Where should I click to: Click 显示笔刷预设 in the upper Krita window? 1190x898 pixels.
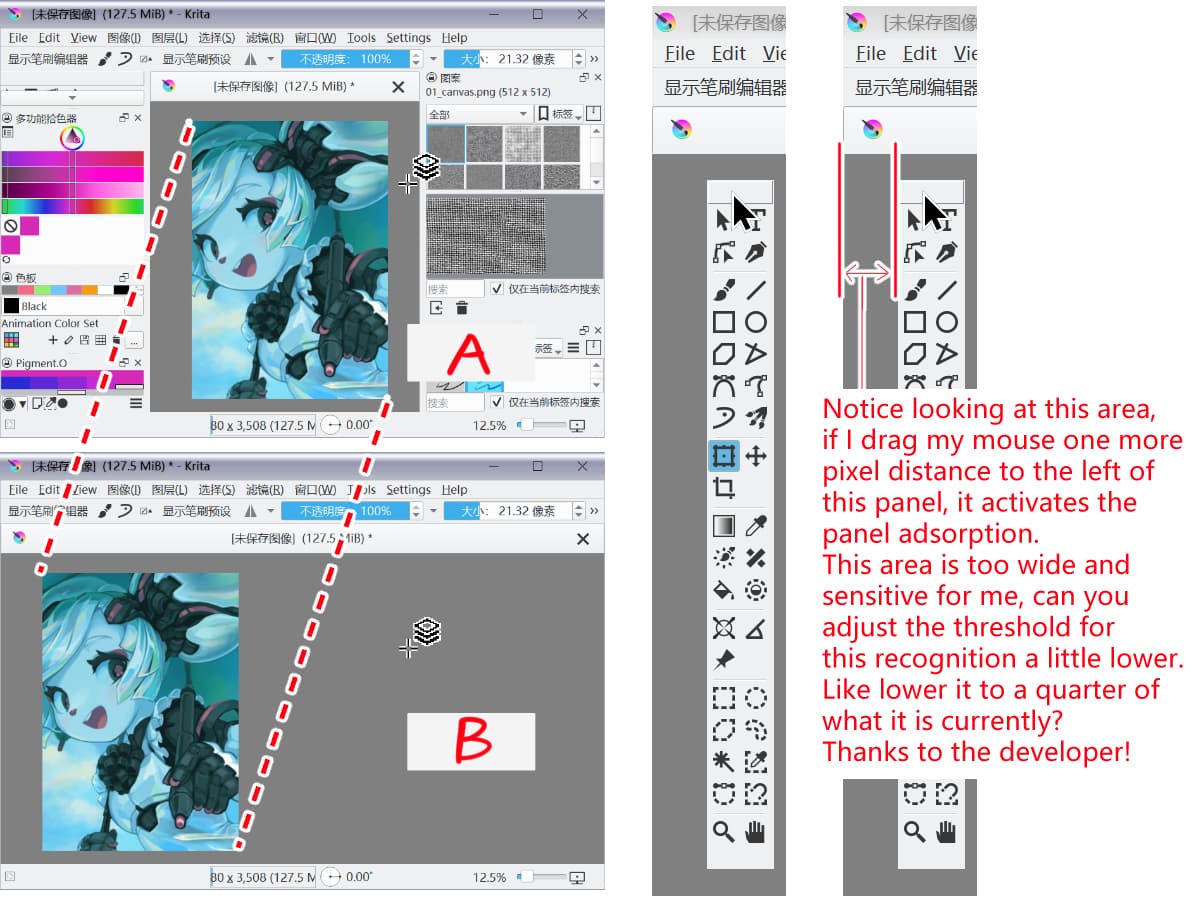(x=197, y=58)
